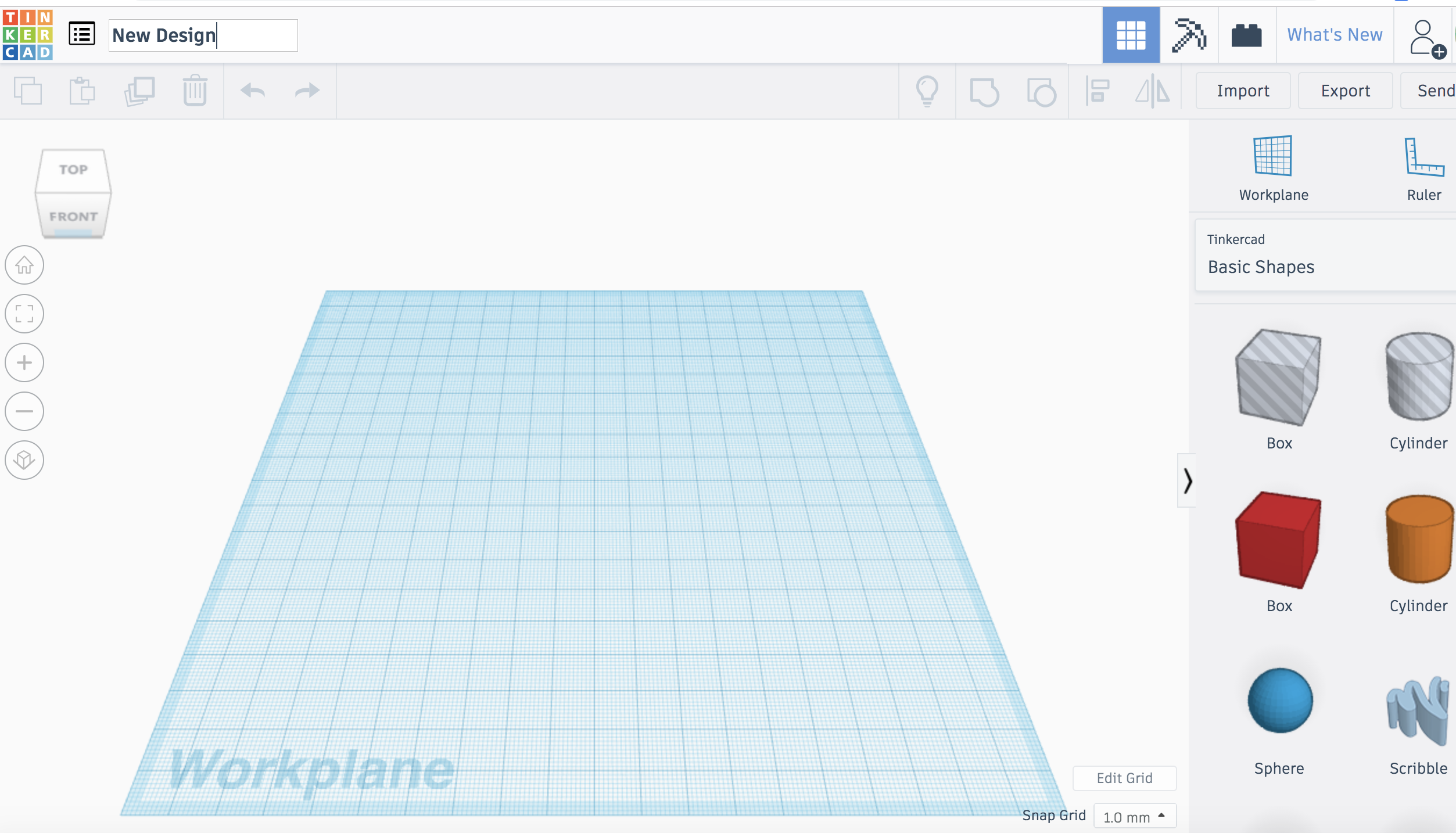The image size is (1456, 833).
Task: Toggle the home/reset view button
Action: [25, 264]
